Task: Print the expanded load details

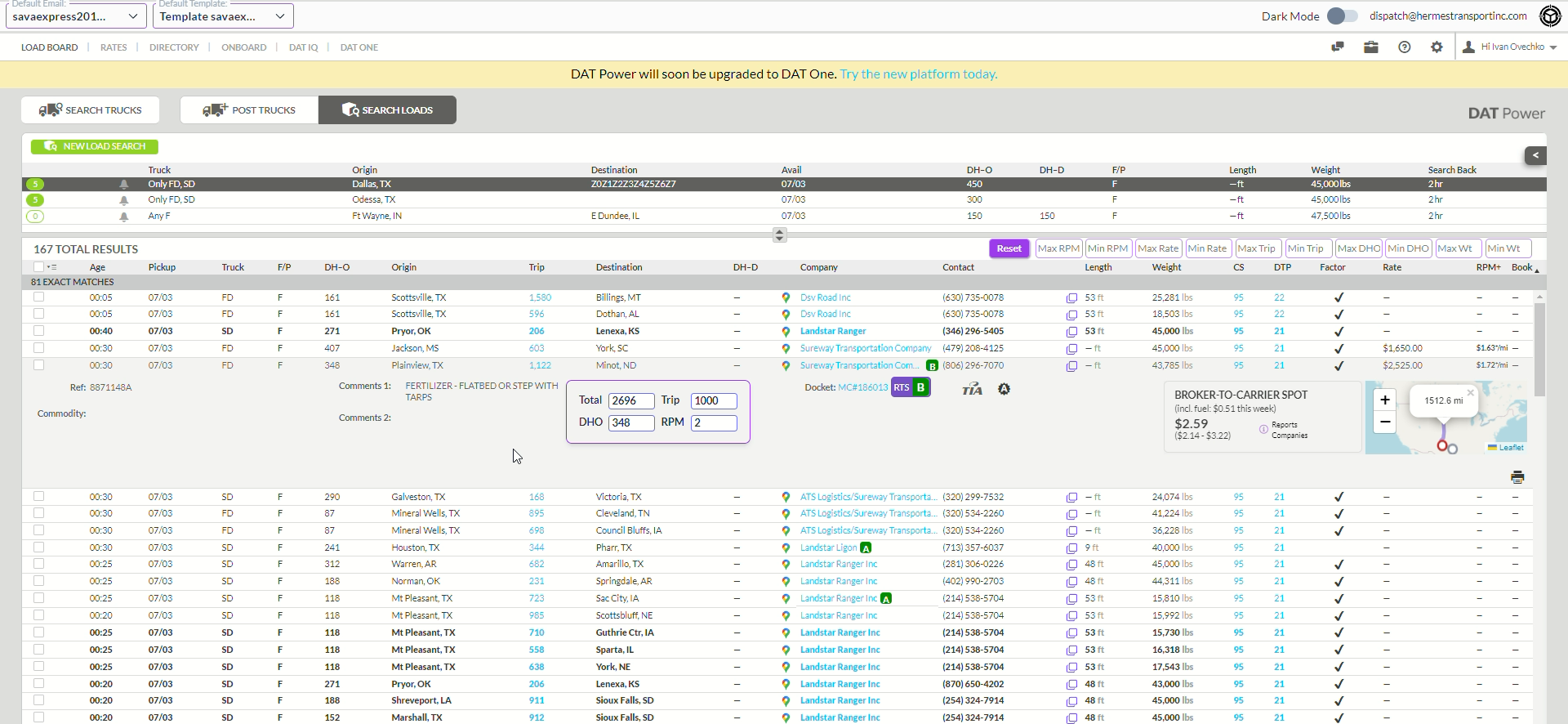Action: click(1517, 477)
